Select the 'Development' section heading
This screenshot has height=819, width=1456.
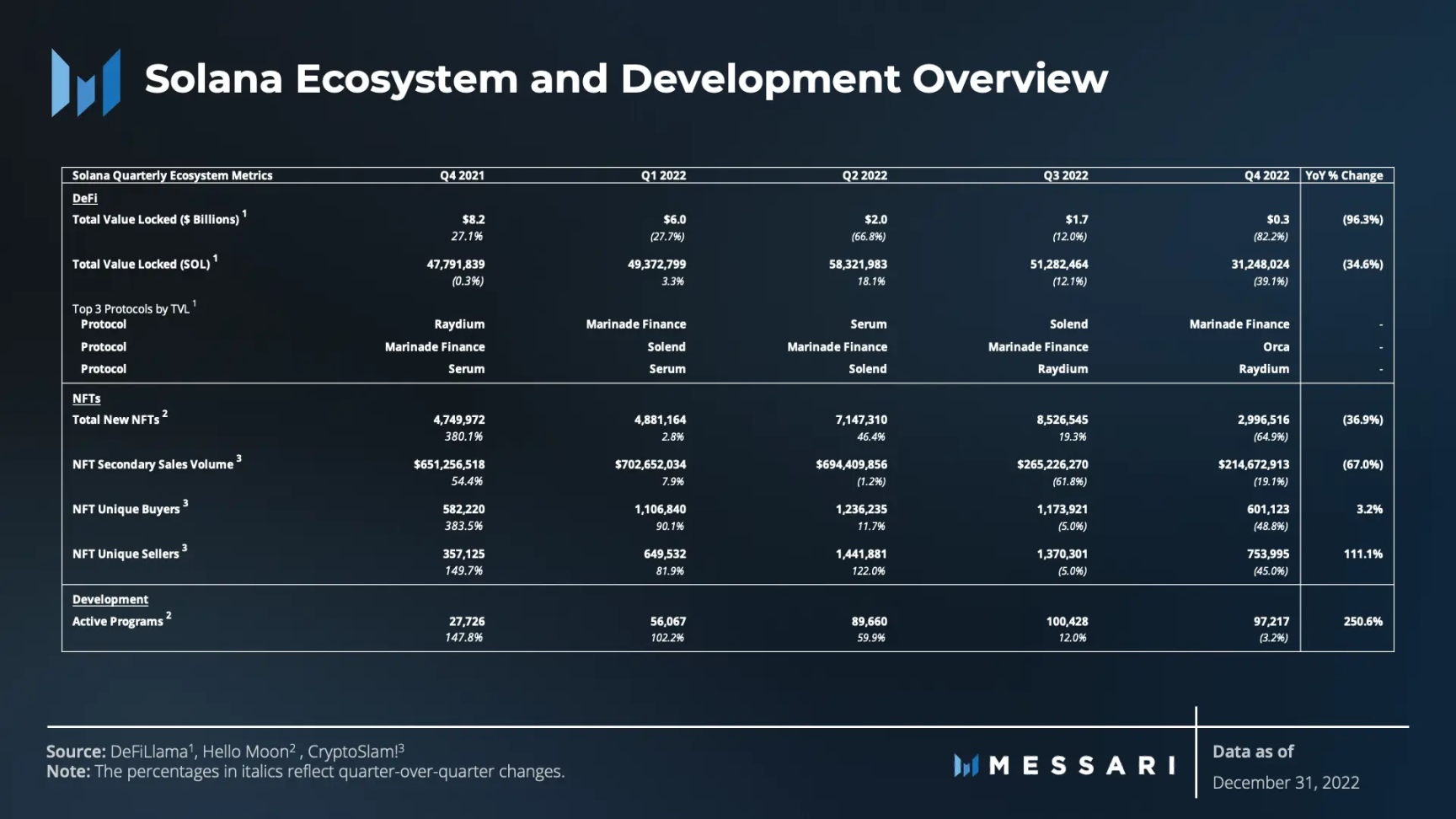(x=110, y=599)
